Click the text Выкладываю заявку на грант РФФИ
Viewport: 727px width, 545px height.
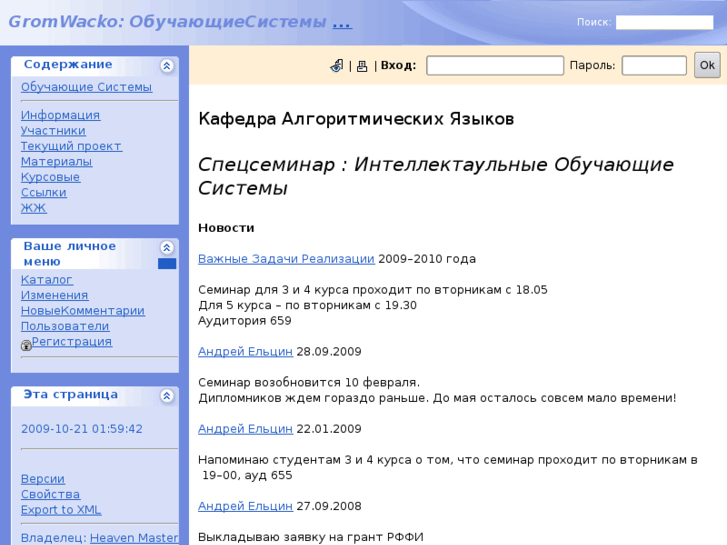311,537
